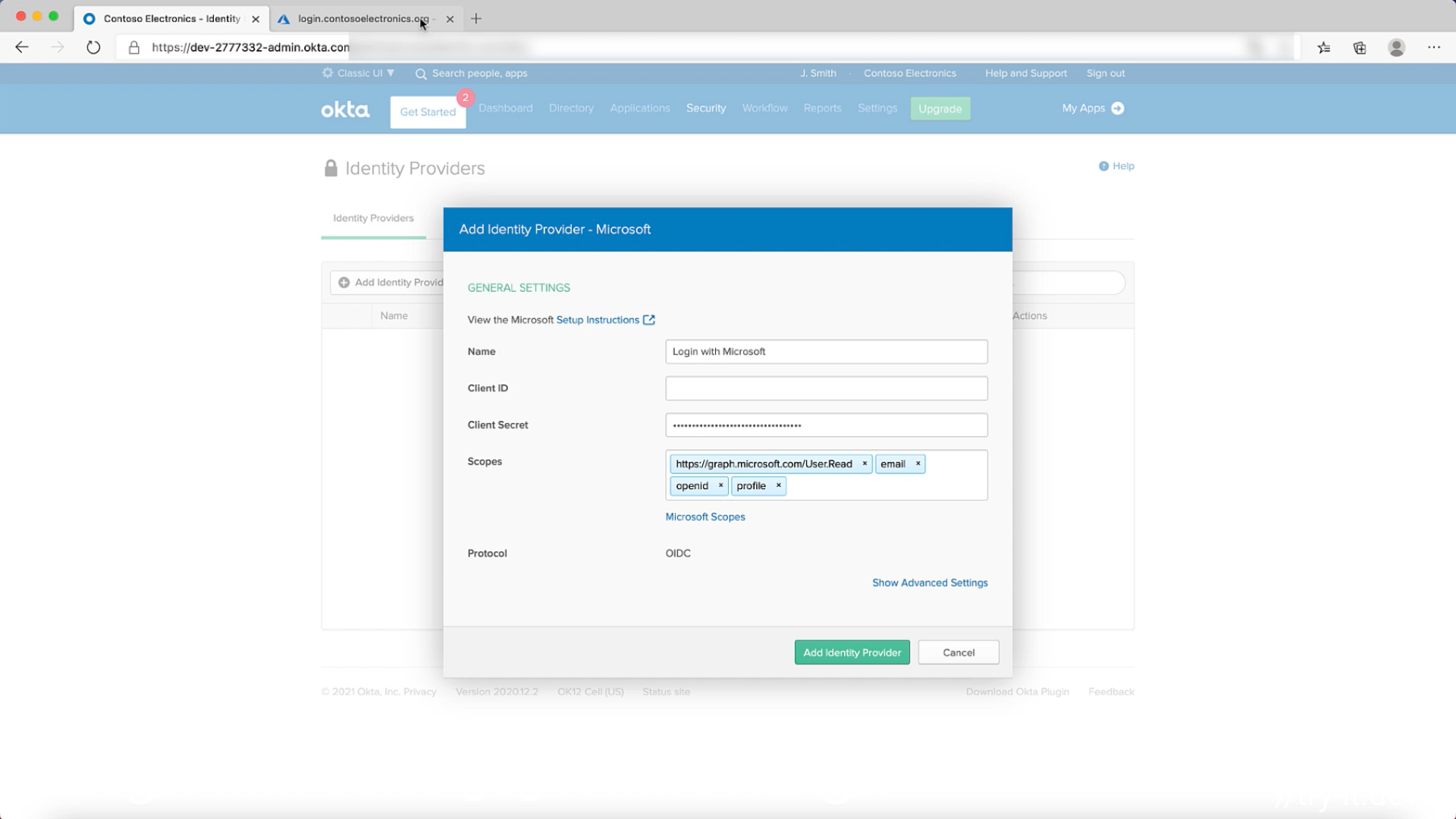Click the Okta logo
This screenshot has height=819, width=1456.
[x=345, y=110]
